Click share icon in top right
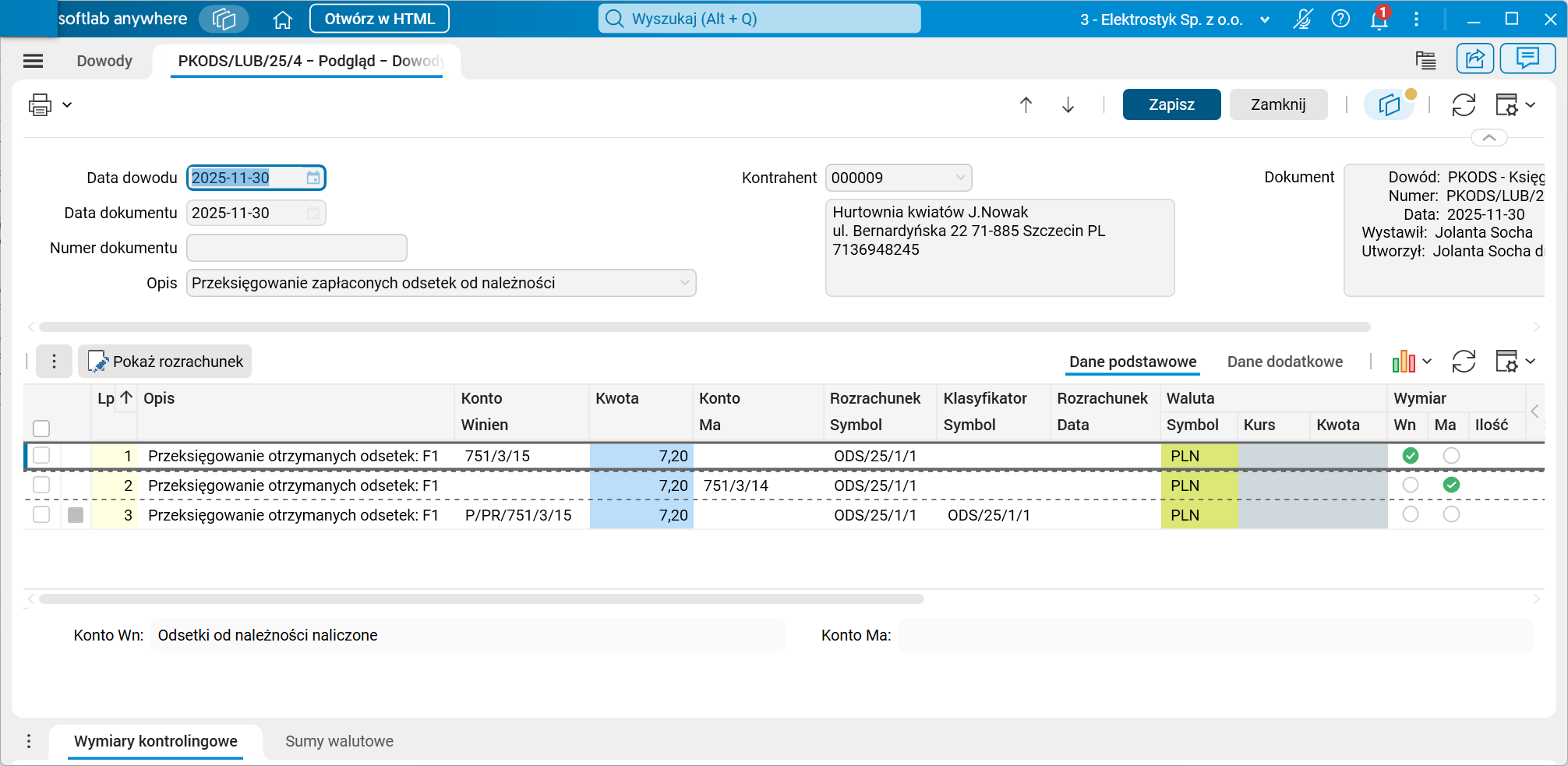 point(1475,58)
